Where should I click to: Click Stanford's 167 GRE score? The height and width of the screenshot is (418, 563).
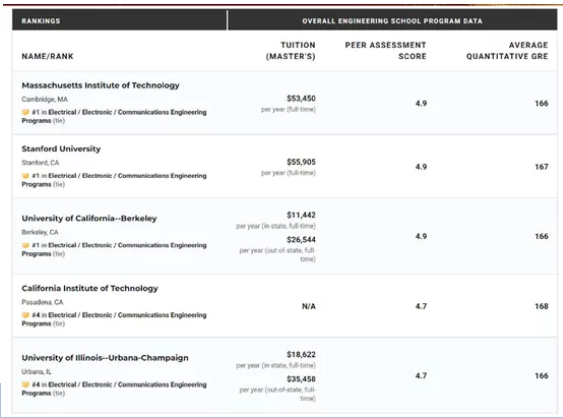541,167
